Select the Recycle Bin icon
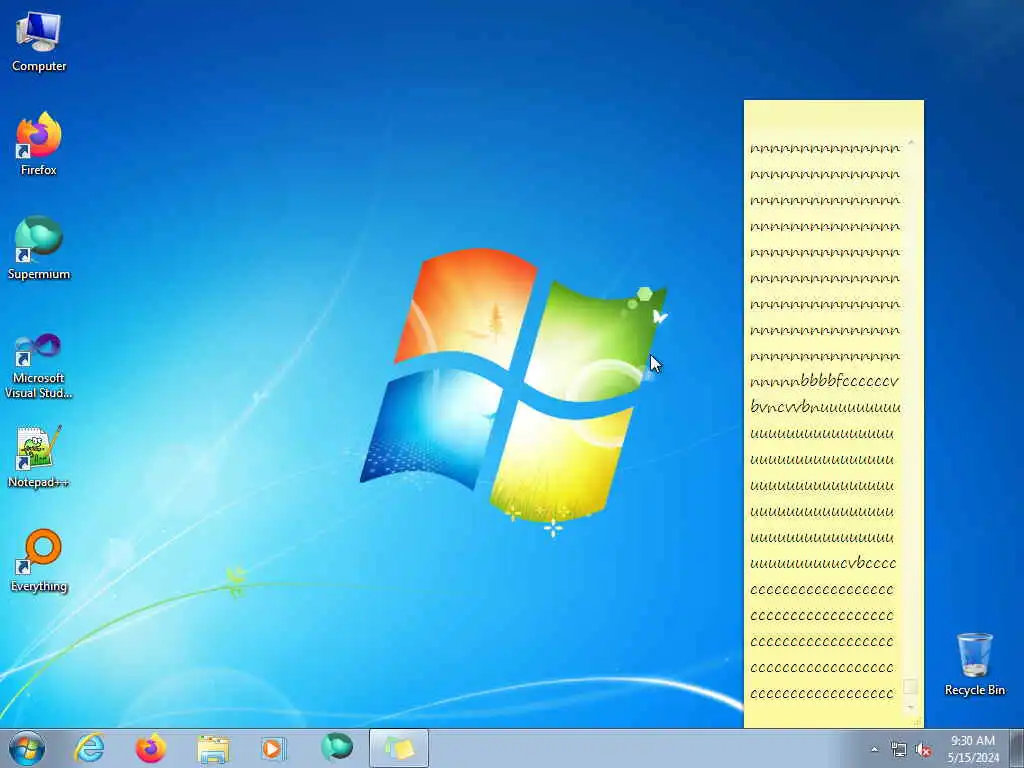This screenshot has width=1024, height=768. pos(974,664)
